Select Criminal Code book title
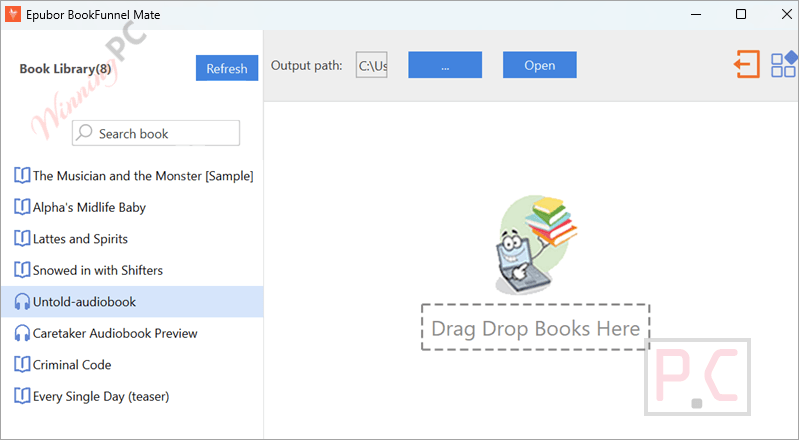Screen dimensions: 799x440 pyautogui.click(x=72, y=365)
